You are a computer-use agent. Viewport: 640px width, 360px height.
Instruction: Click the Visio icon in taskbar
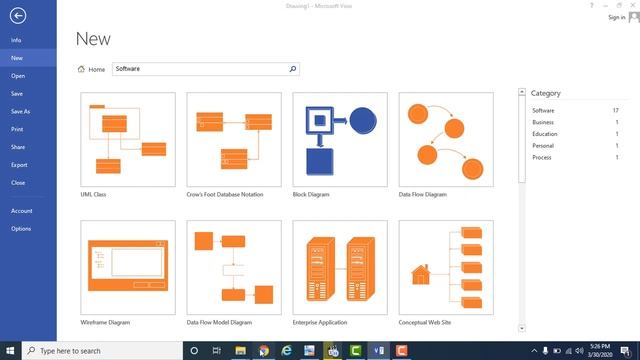coord(379,351)
